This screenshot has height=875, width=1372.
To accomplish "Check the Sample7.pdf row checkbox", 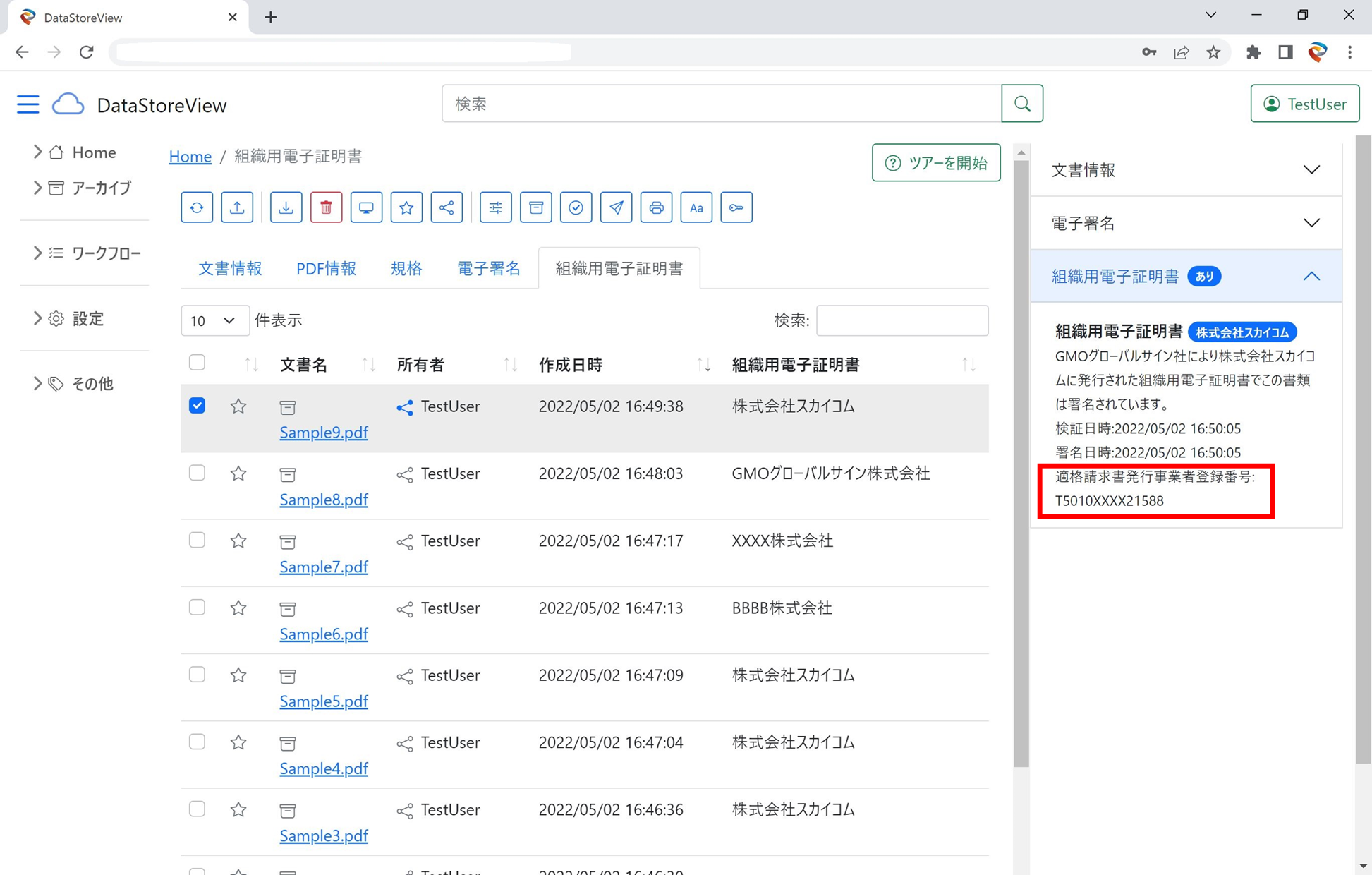I will click(198, 541).
